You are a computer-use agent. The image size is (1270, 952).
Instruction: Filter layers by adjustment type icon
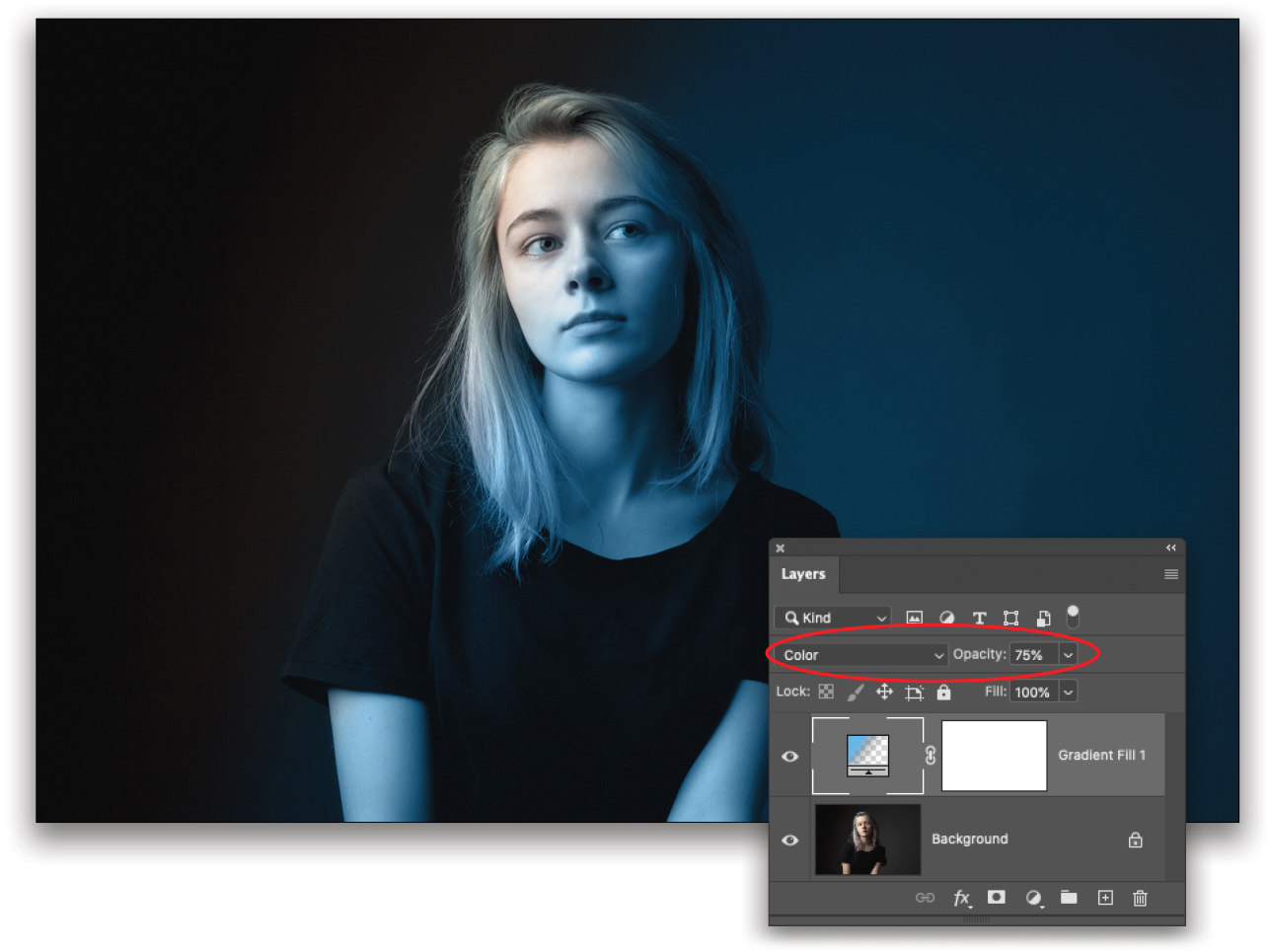947,617
